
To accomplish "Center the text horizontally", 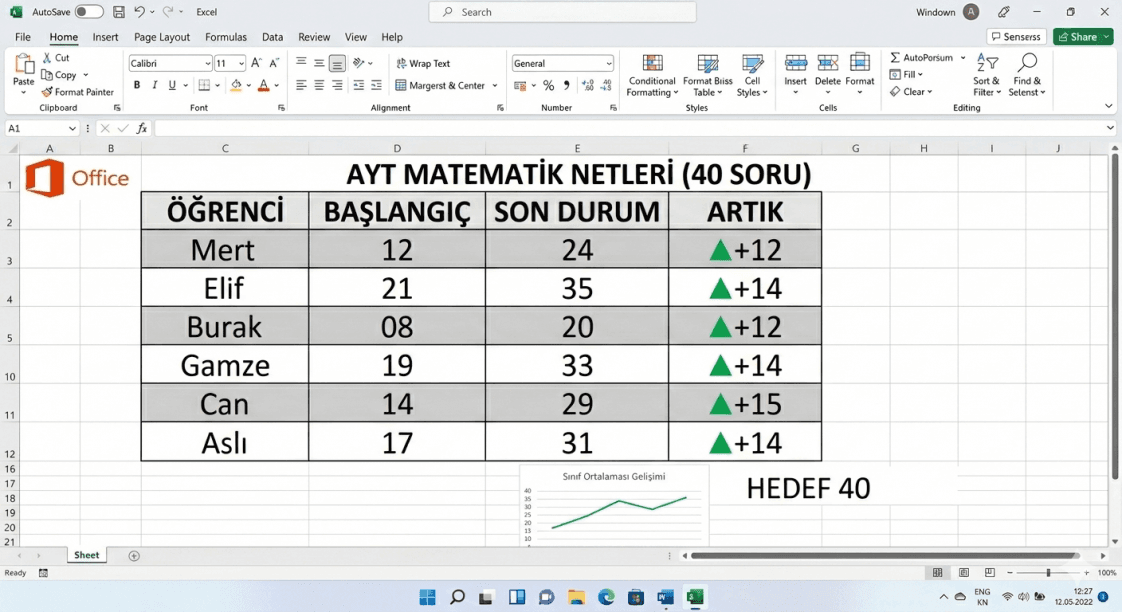I will 319,85.
